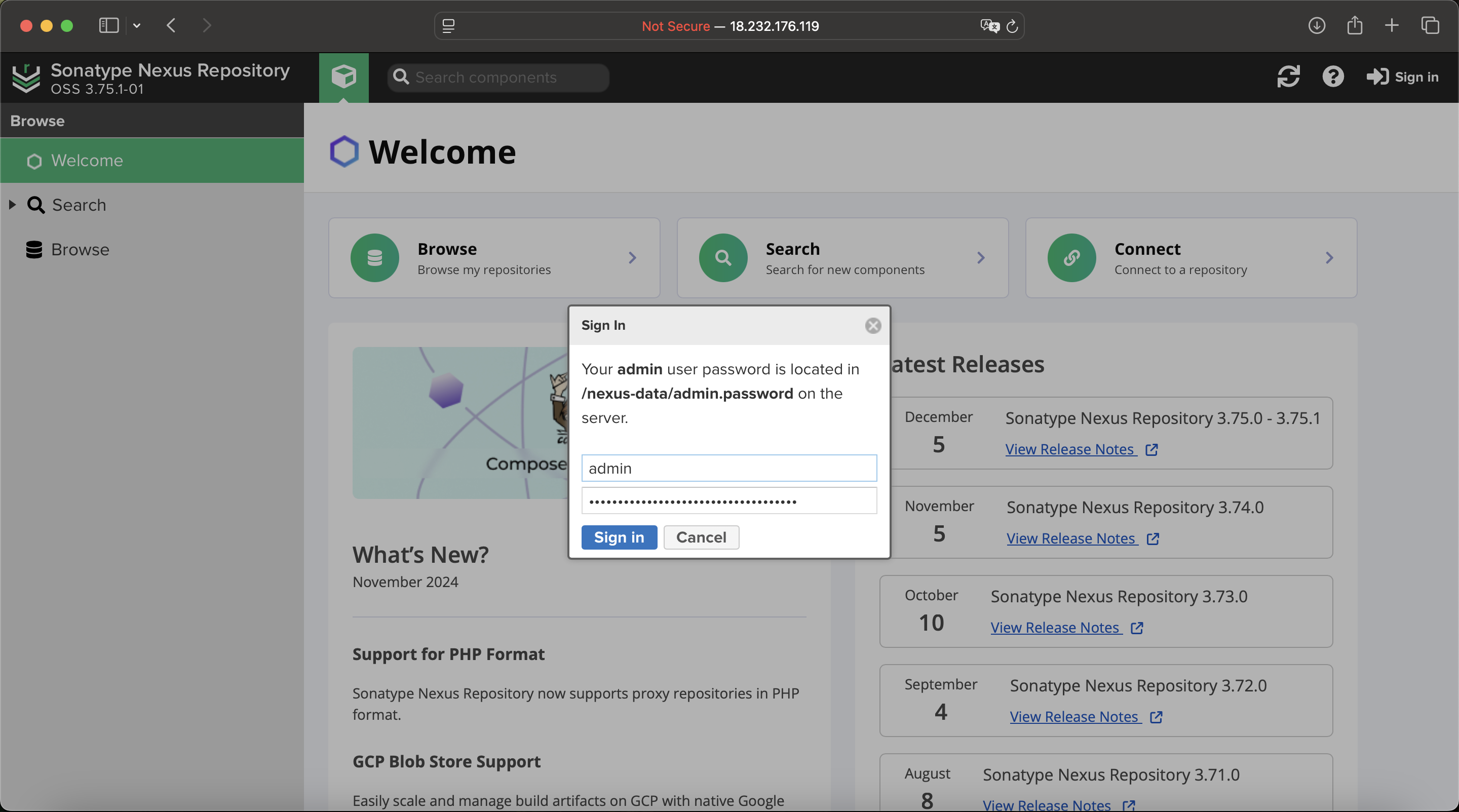Select Welcome in the Browse sidebar
Image resolution: width=1459 pixels, height=812 pixels.
(x=87, y=160)
